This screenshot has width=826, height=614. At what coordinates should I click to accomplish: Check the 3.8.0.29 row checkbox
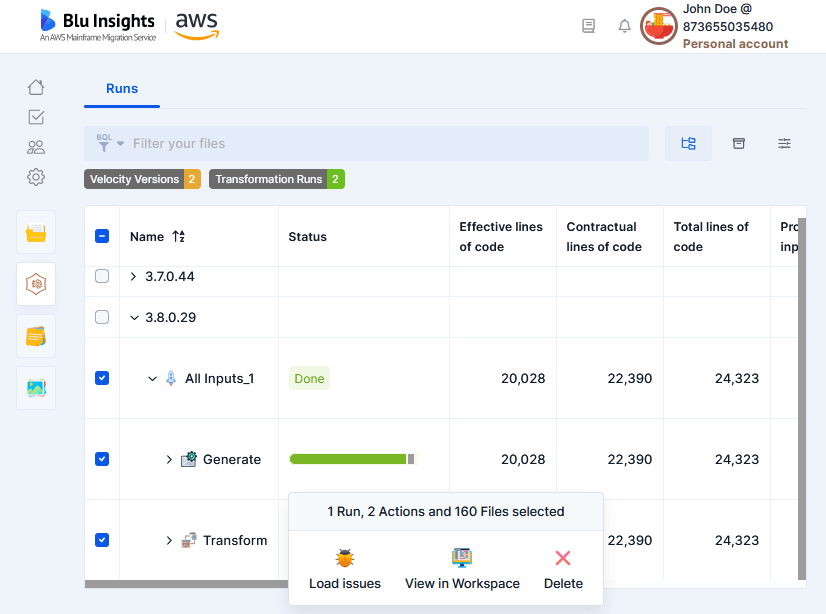(x=102, y=317)
